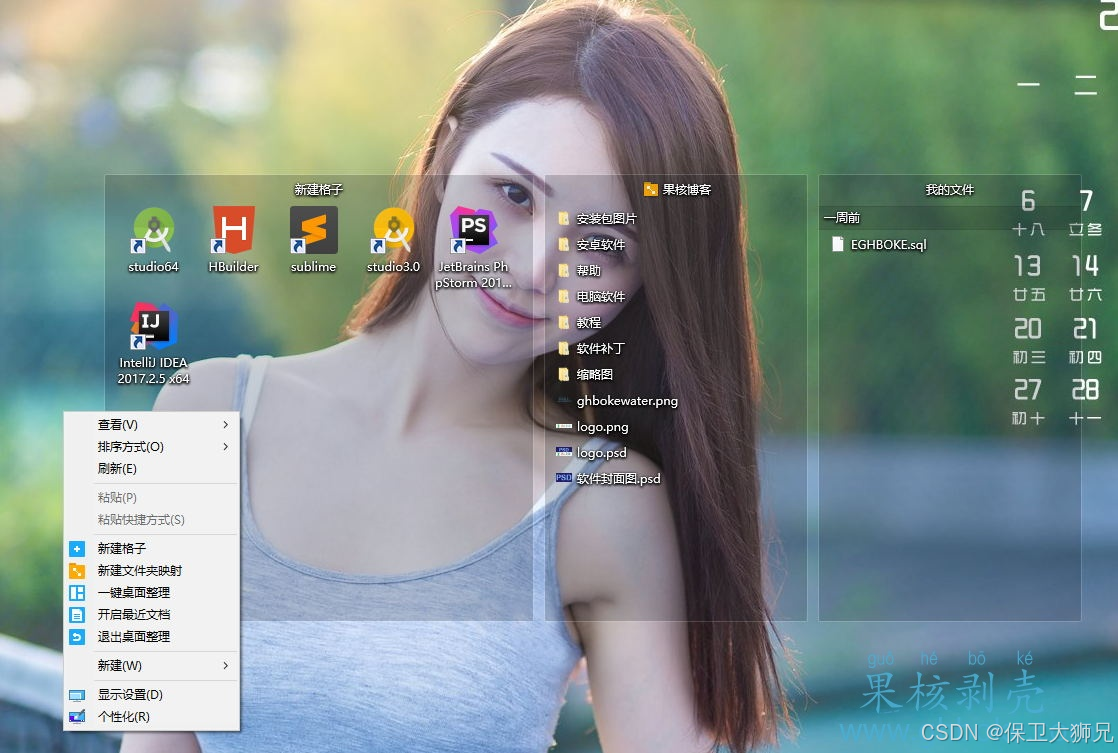
Task: Click the monitor icon for 显示设置
Action: (x=77, y=695)
